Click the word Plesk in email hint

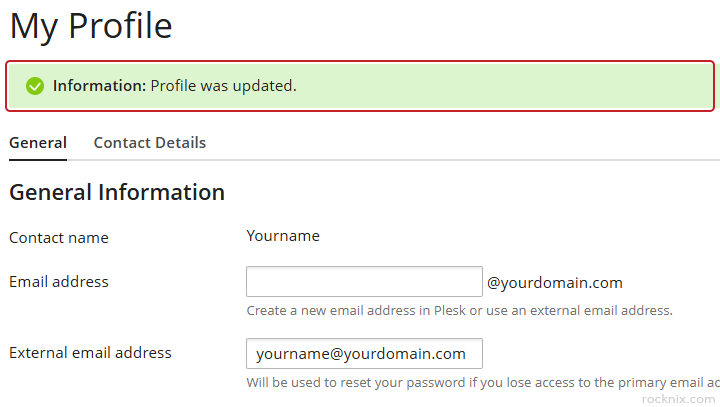click(453, 310)
